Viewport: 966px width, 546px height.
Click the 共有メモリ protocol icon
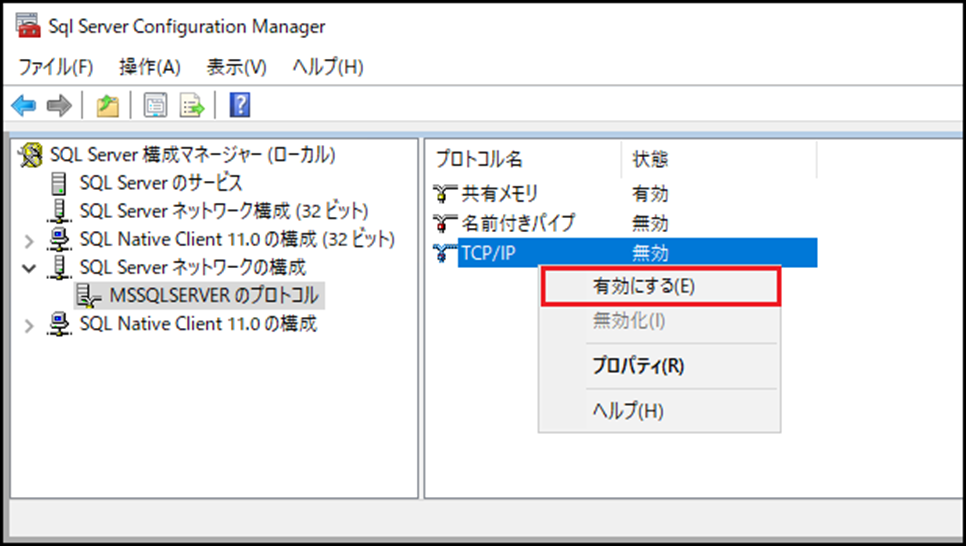[444, 194]
